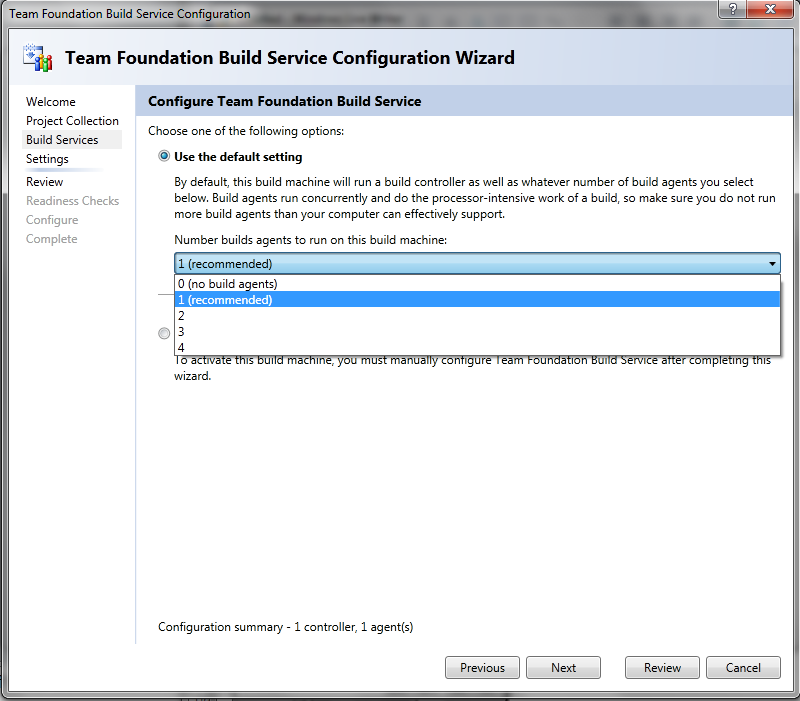800x701 pixels.
Task: Choose '0 (no build agents)' from the list
Action: (477, 284)
